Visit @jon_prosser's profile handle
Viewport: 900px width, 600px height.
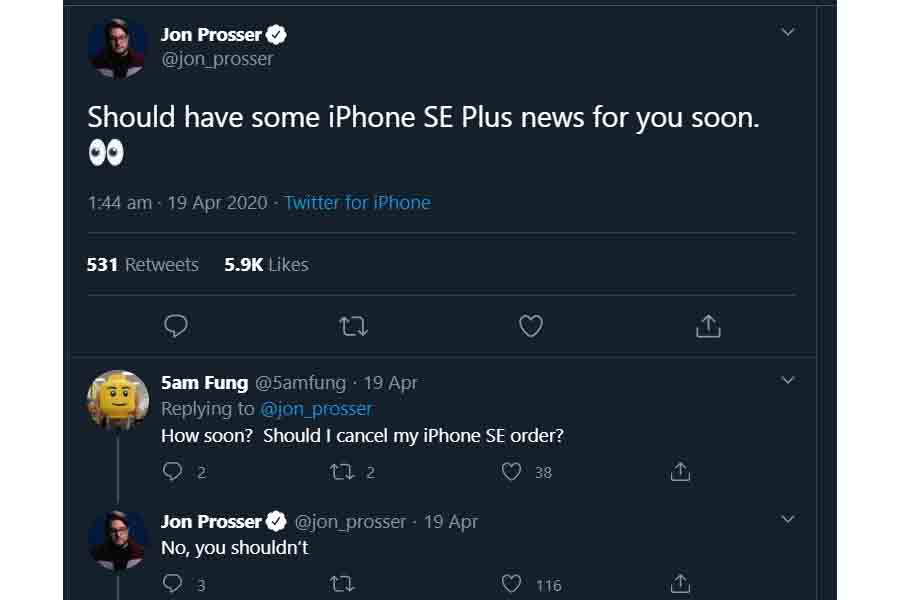[218, 58]
